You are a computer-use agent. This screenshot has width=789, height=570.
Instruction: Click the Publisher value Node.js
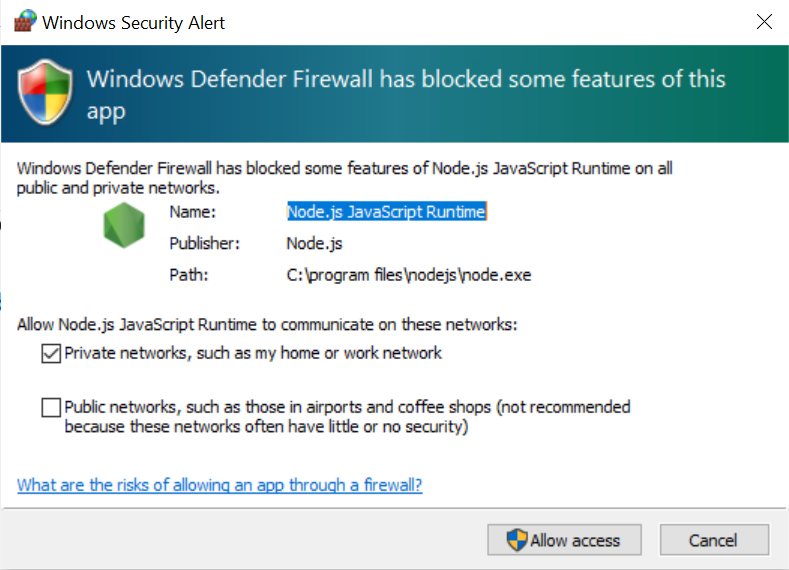point(314,243)
